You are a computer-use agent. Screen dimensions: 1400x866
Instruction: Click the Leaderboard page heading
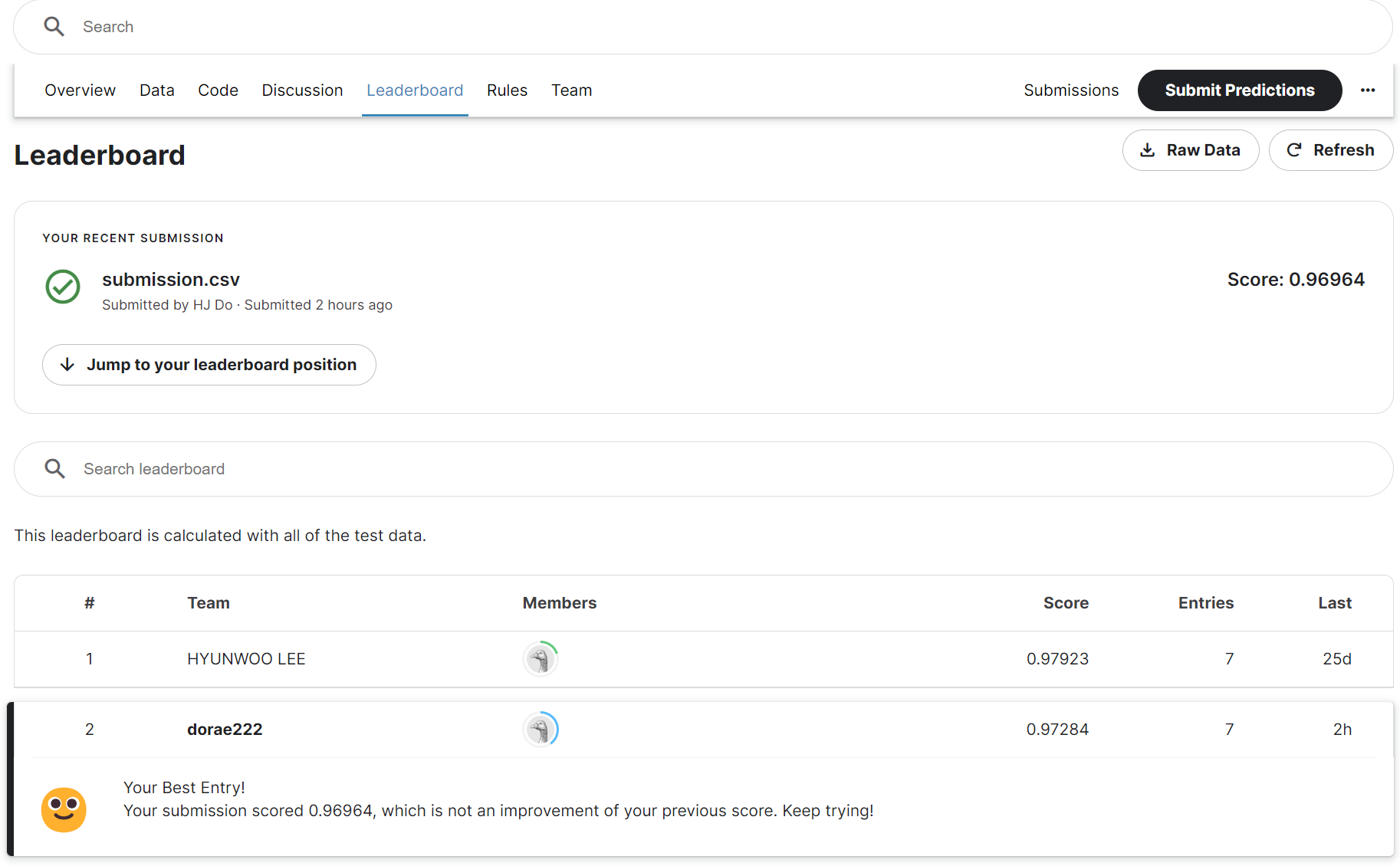pyautogui.click(x=100, y=155)
